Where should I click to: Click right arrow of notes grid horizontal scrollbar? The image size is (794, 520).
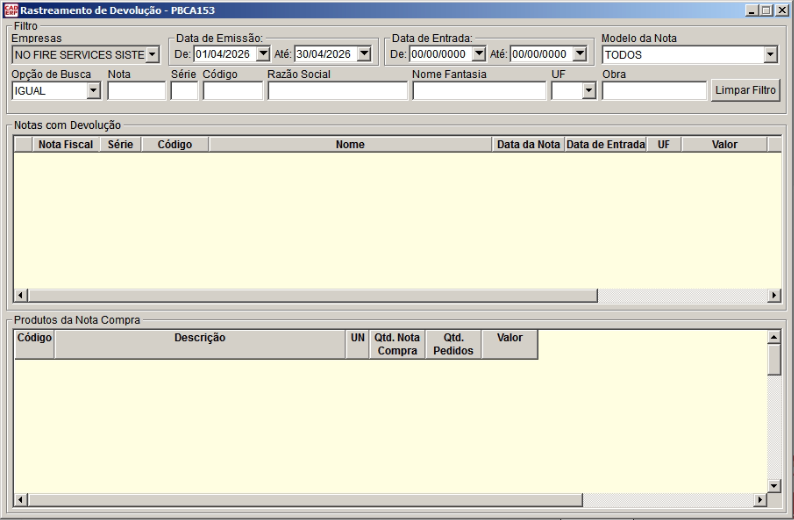[774, 295]
